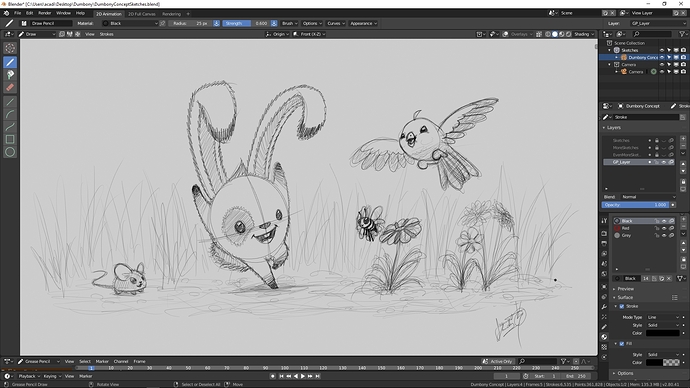Select the Arc primitive tool
This screenshot has height=388, width=690.
click(x=10, y=114)
